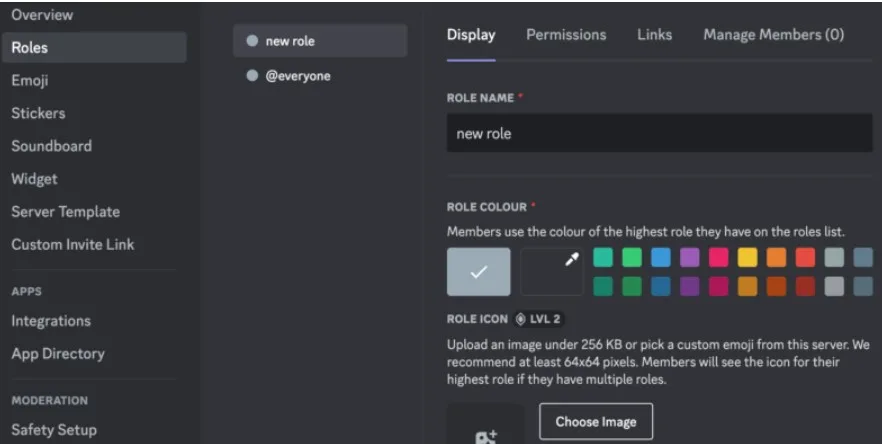Image resolution: width=882 pixels, height=444 pixels.
Task: Select the 'new role' entry in the roles list
Action: point(320,41)
